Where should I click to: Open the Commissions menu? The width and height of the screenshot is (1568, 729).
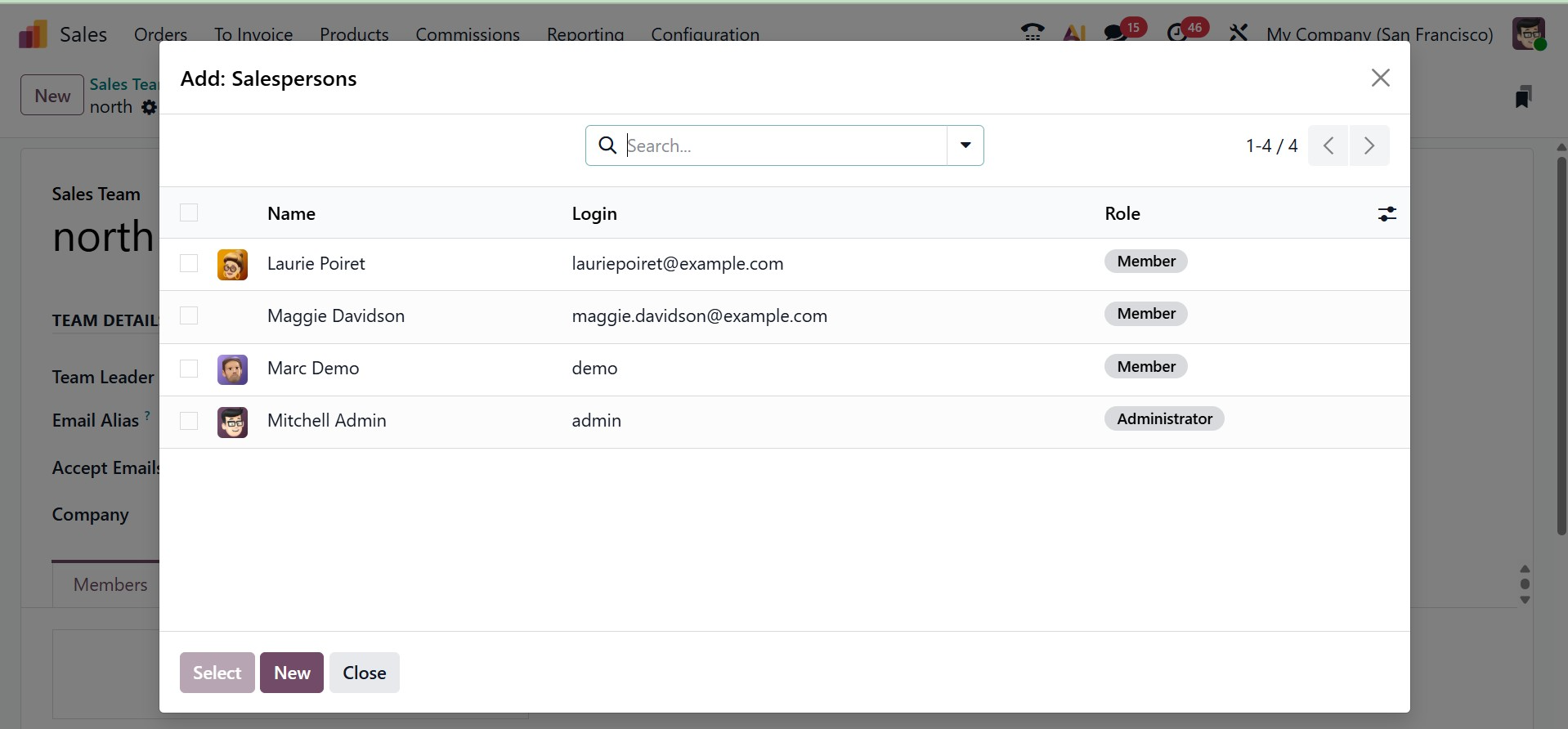point(468,34)
